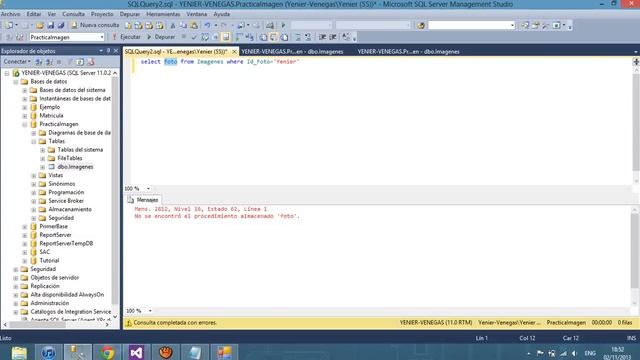Close the SQLQuery2.sql tab
This screenshot has width=640, height=360.
tap(234, 52)
